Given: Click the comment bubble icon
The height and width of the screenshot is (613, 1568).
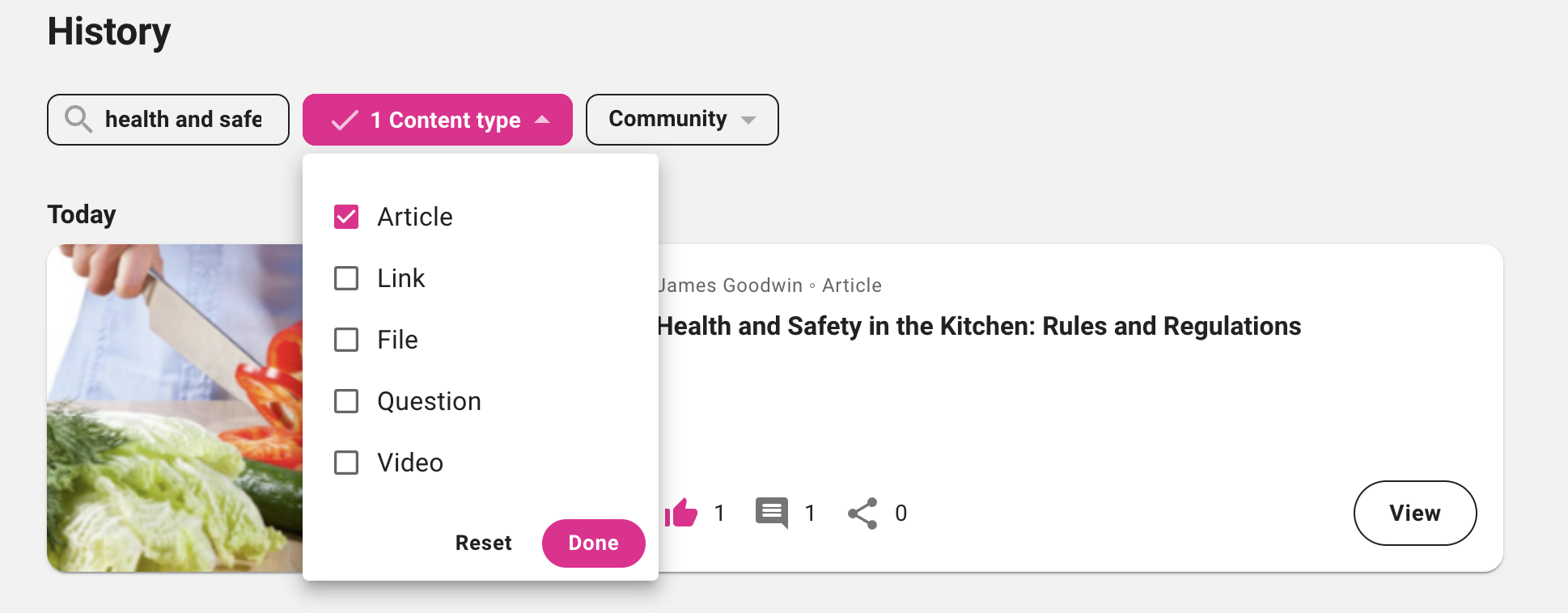Looking at the screenshot, I should (772, 513).
